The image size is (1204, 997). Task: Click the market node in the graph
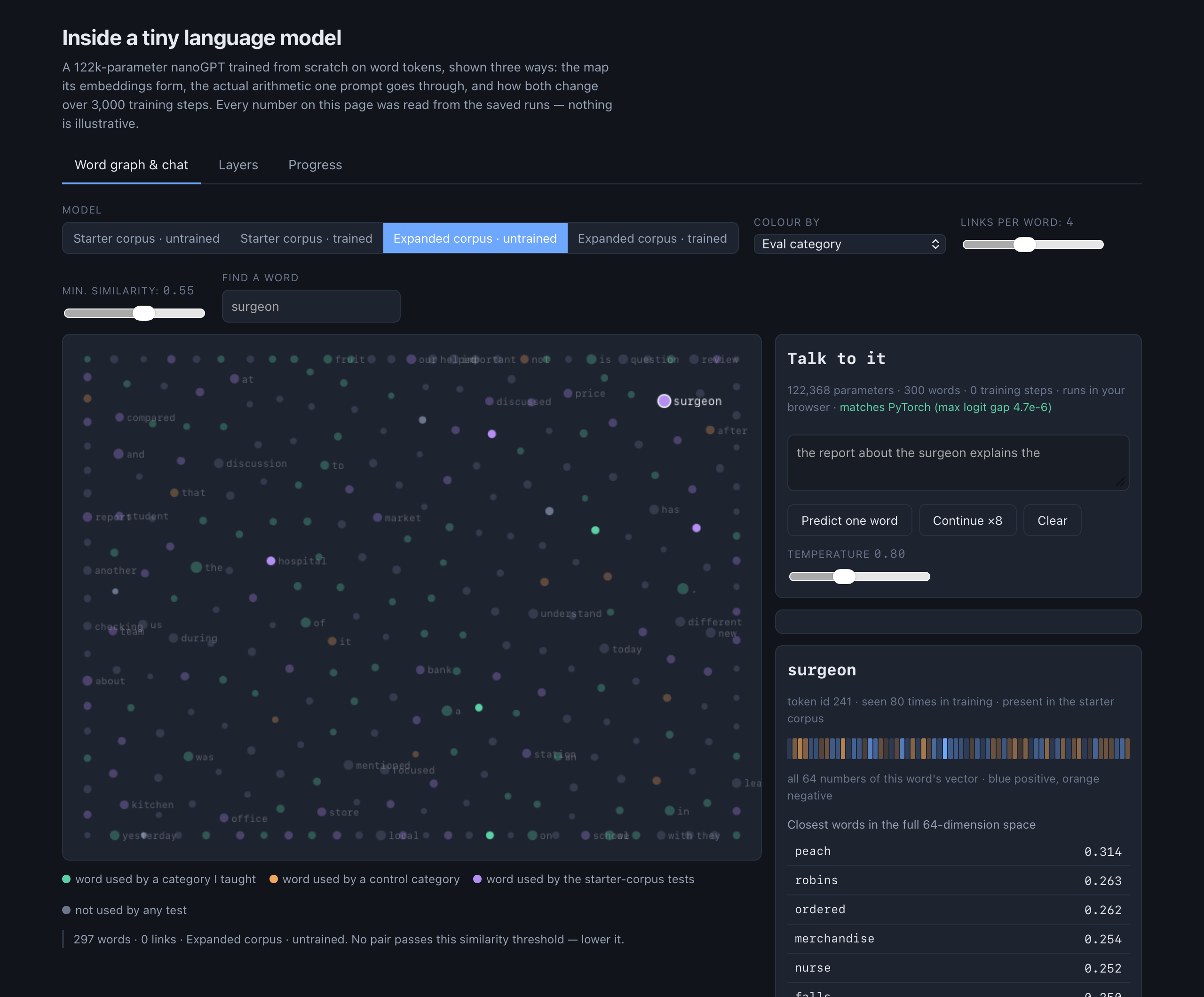(x=377, y=518)
